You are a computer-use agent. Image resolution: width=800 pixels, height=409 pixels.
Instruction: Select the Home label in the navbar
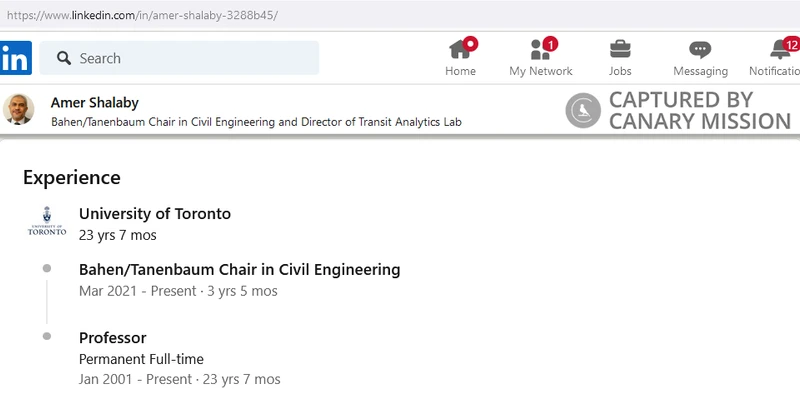click(460, 71)
